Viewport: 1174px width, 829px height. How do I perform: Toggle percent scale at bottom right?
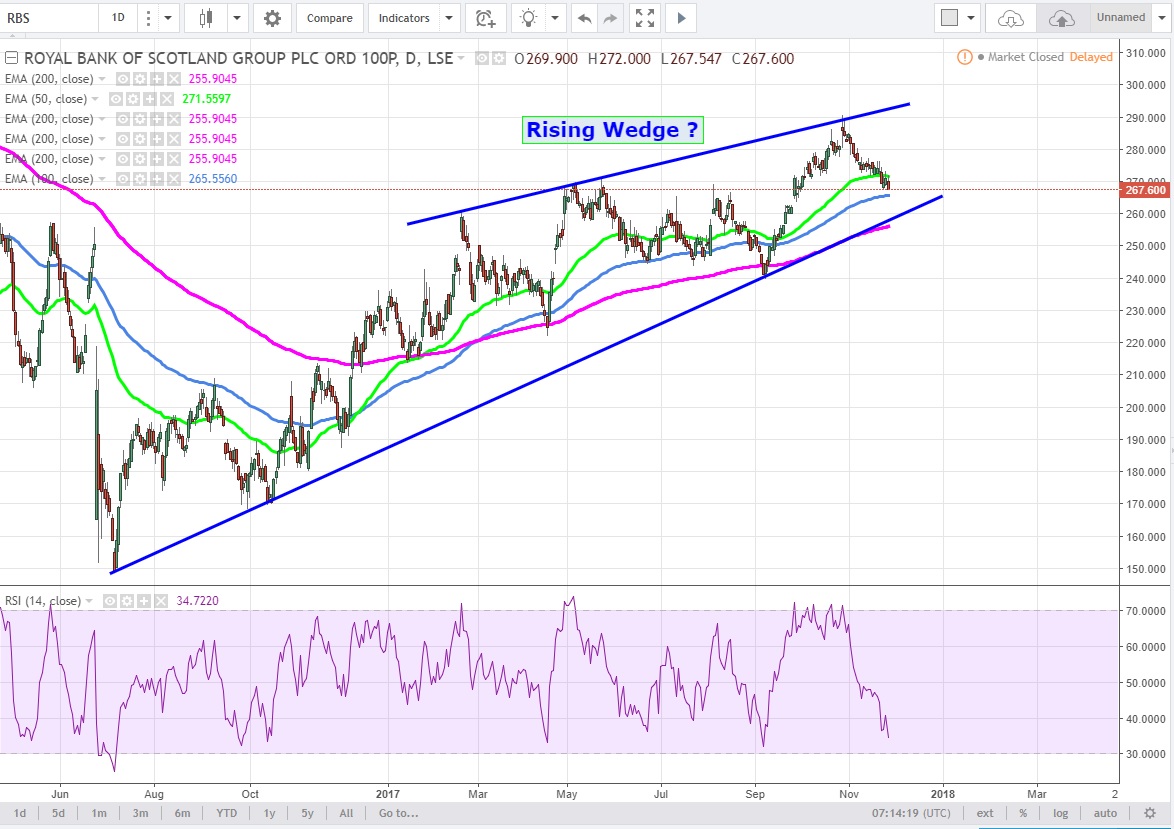click(1023, 813)
